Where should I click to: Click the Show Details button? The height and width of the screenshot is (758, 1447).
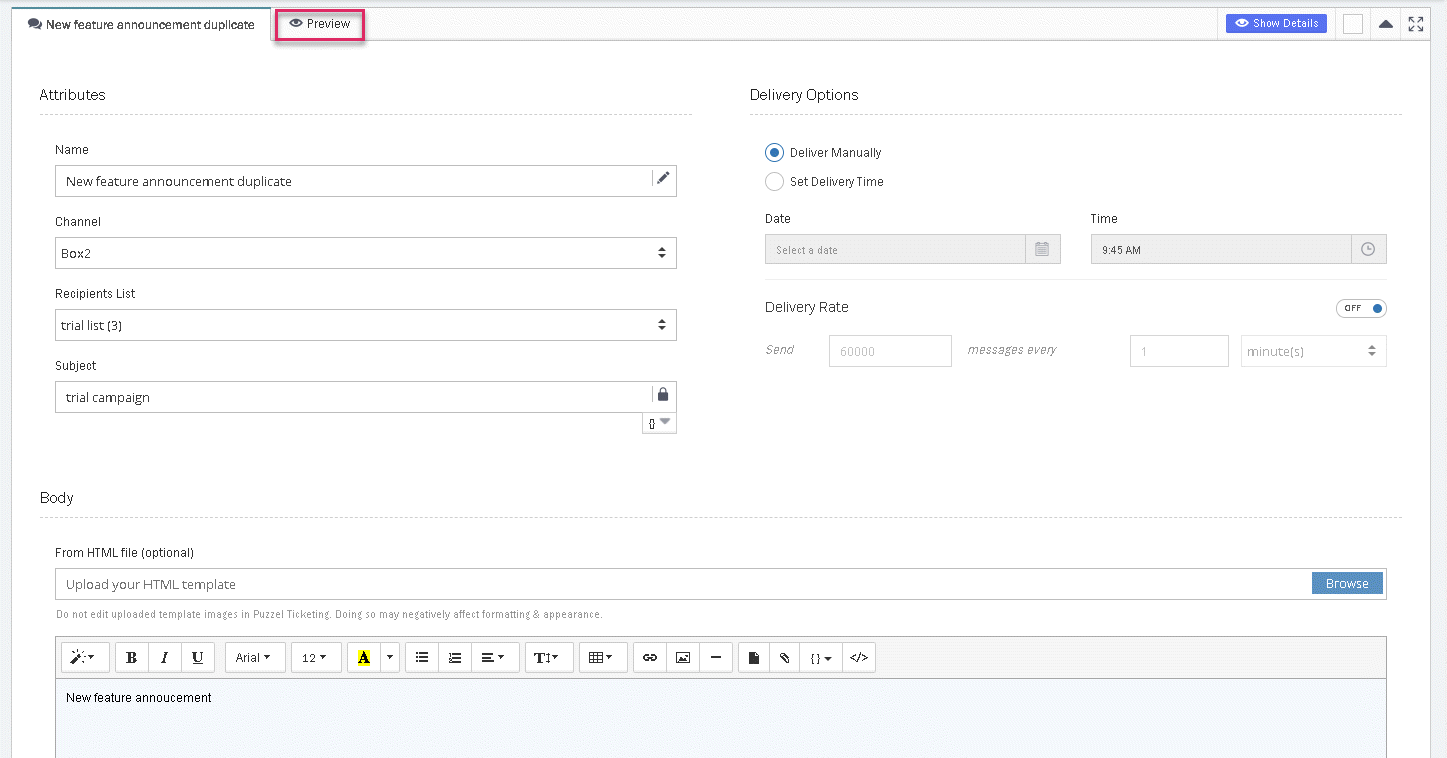pos(1276,23)
